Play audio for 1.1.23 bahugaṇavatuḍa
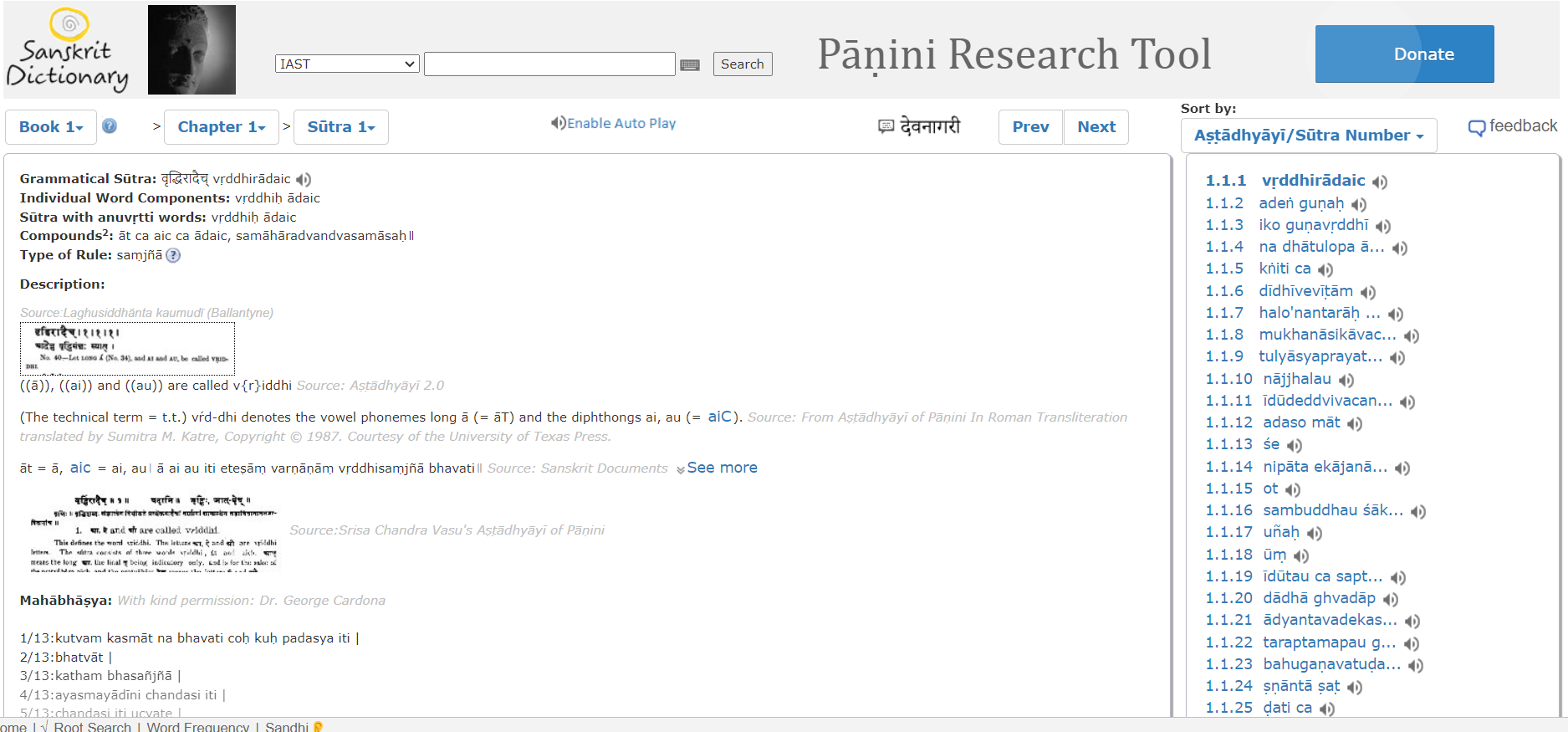The image size is (1568, 732). [1416, 665]
